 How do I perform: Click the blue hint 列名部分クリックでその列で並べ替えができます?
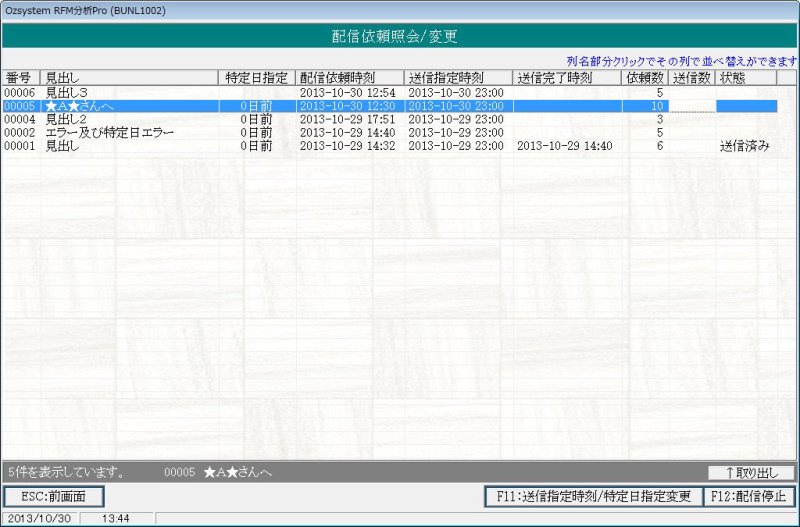pyautogui.click(x=681, y=61)
